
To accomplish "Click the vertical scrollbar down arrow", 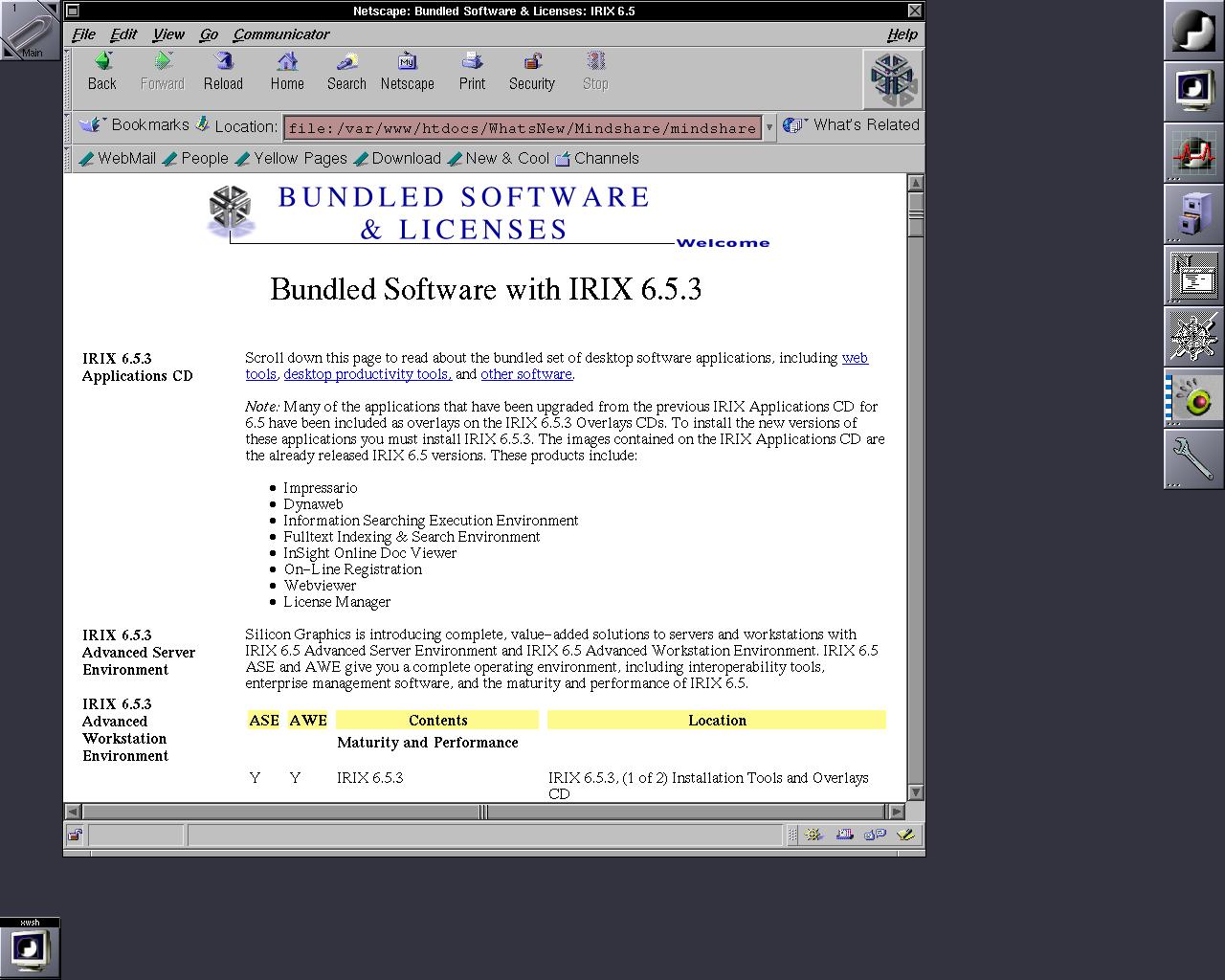I will point(915,792).
